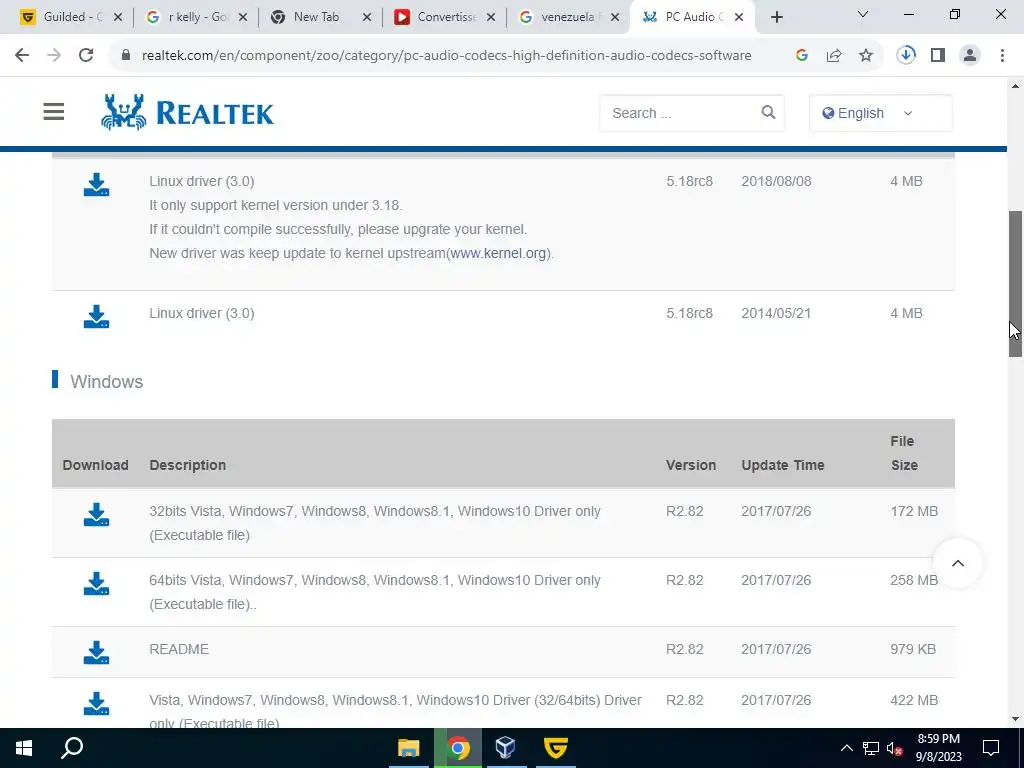Reload the current page
Viewport: 1024px width, 768px height.
coord(86,56)
